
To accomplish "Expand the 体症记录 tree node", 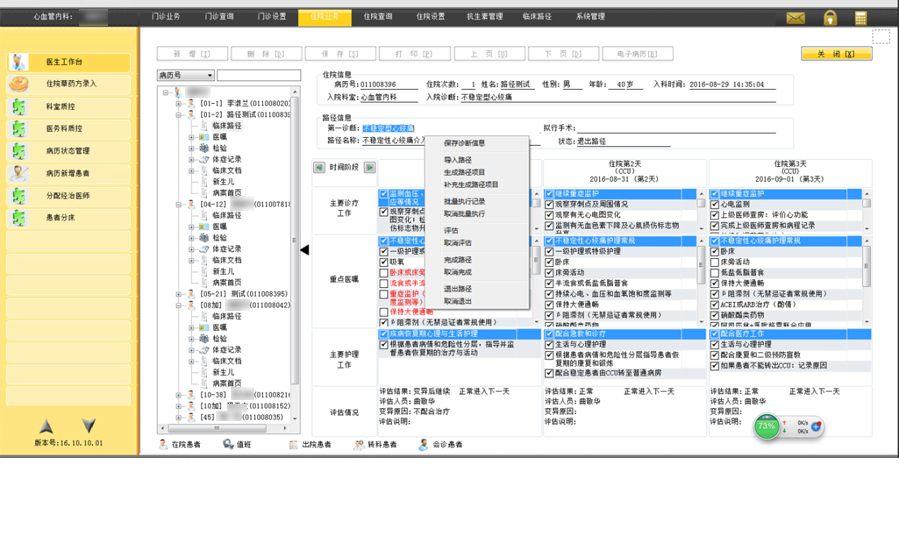I will pyautogui.click(x=191, y=159).
